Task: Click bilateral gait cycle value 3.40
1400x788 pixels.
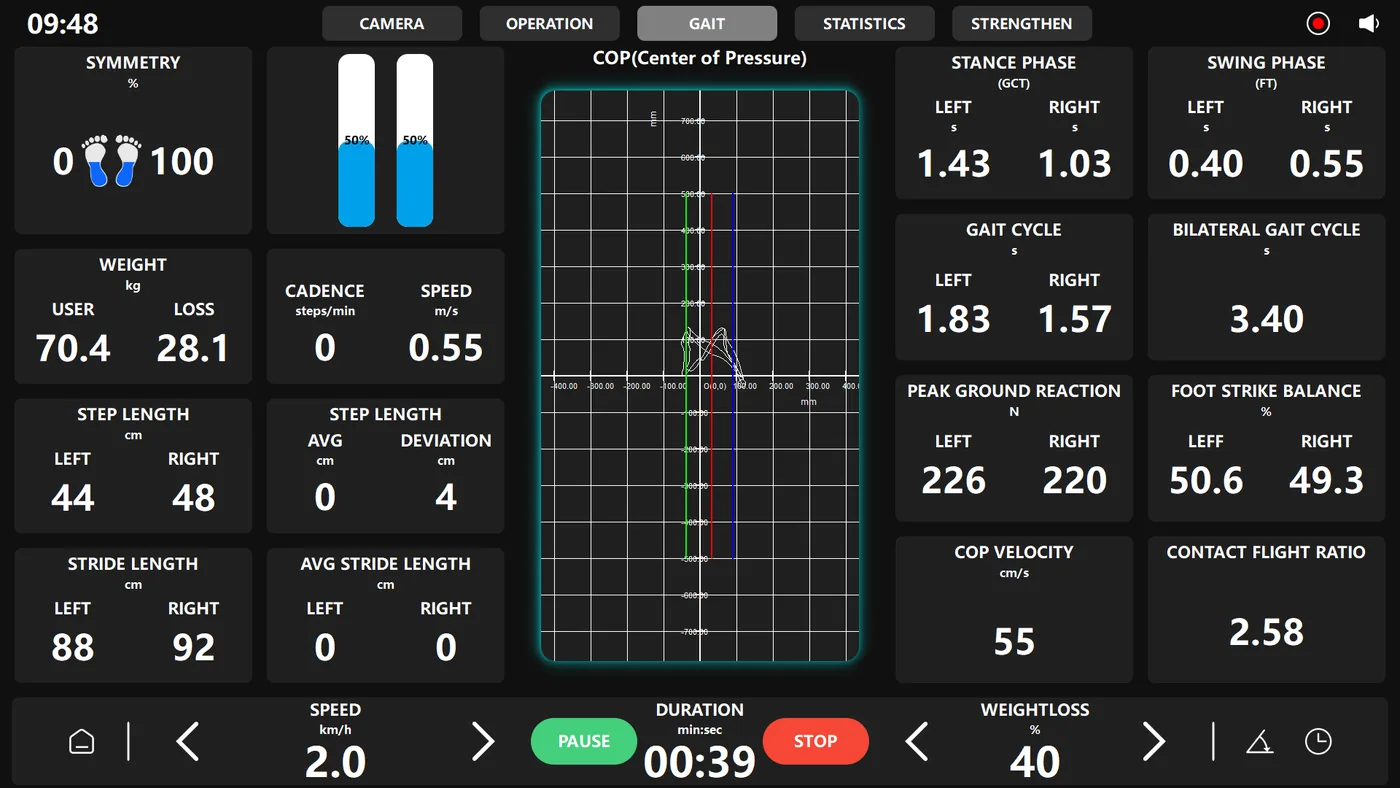Action: pos(1267,319)
